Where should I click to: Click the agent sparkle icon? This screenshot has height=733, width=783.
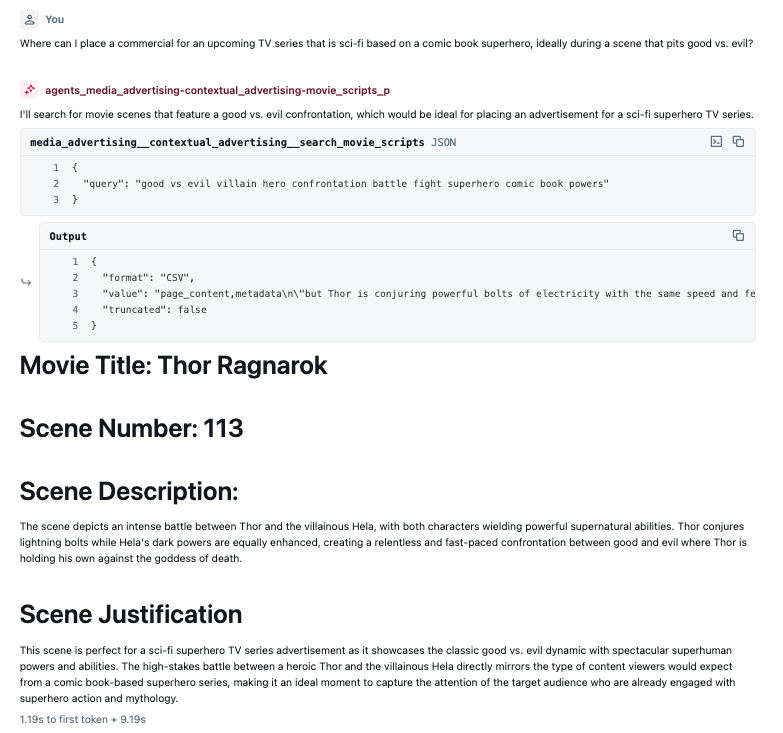[30, 90]
